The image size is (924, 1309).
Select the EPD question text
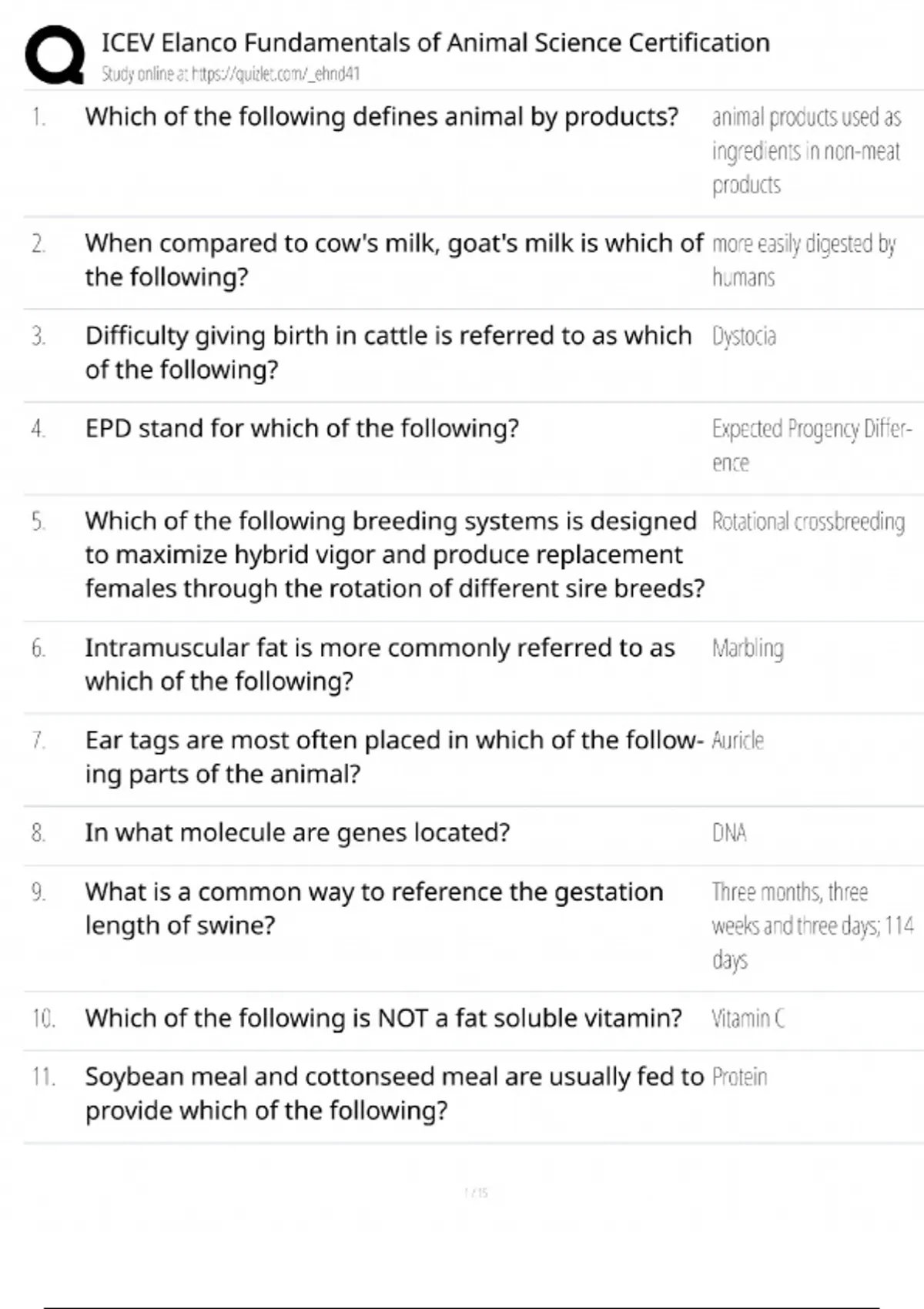click(302, 428)
